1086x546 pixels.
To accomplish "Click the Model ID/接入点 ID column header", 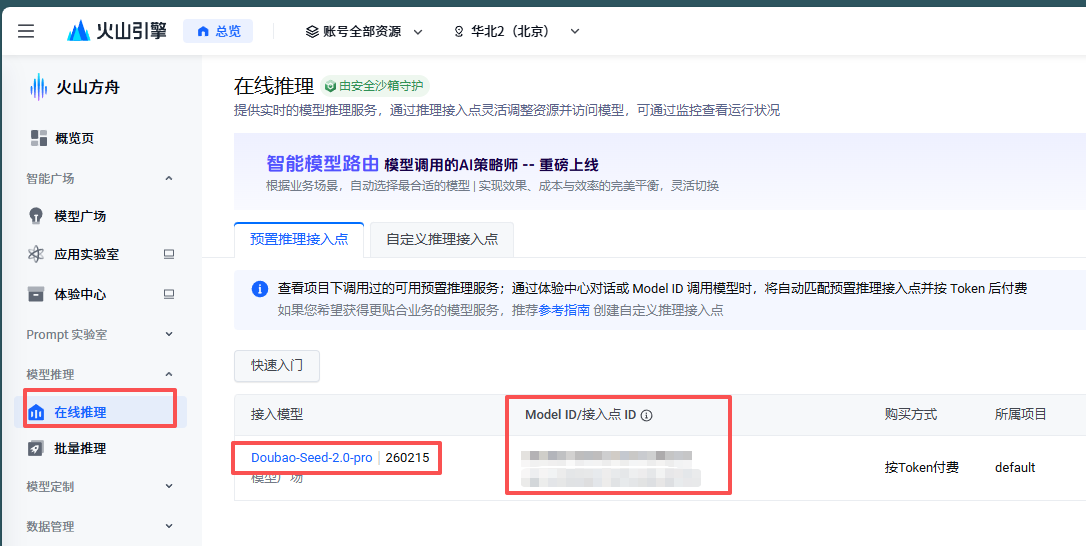I will tap(580, 415).
